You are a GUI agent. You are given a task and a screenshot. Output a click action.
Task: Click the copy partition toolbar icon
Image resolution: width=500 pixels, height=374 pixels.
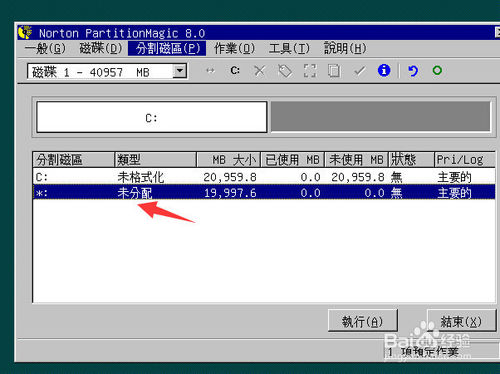click(334, 71)
